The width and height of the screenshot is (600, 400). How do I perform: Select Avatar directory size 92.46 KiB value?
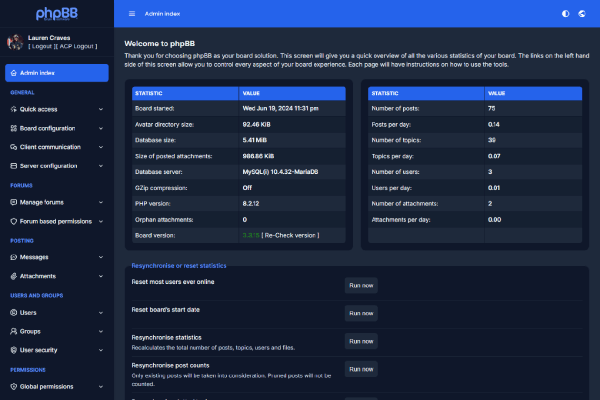pos(256,124)
